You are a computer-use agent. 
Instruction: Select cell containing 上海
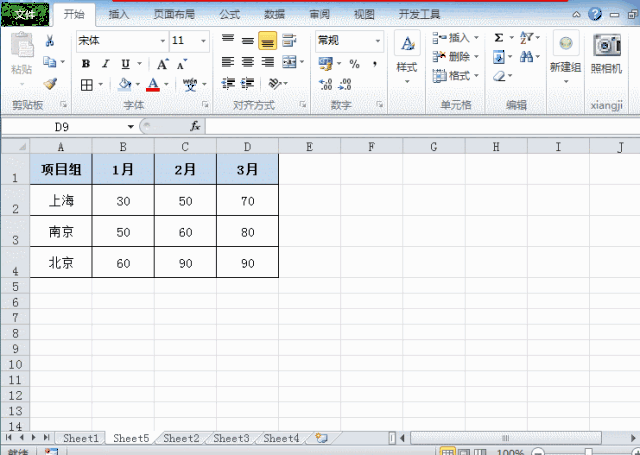pyautogui.click(x=61, y=200)
